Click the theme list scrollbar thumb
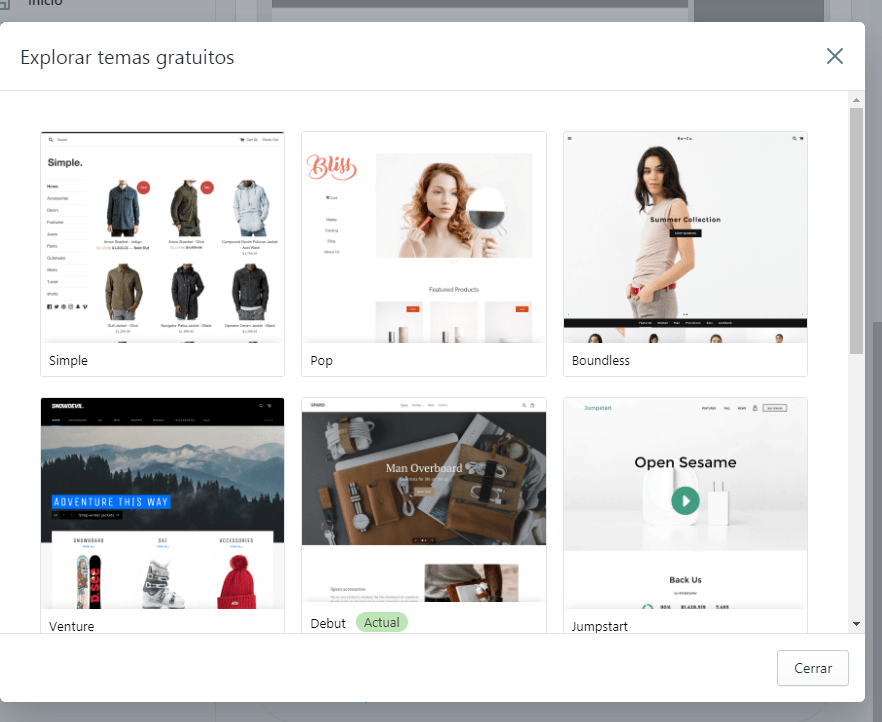The height and width of the screenshot is (722, 882). coord(856,230)
